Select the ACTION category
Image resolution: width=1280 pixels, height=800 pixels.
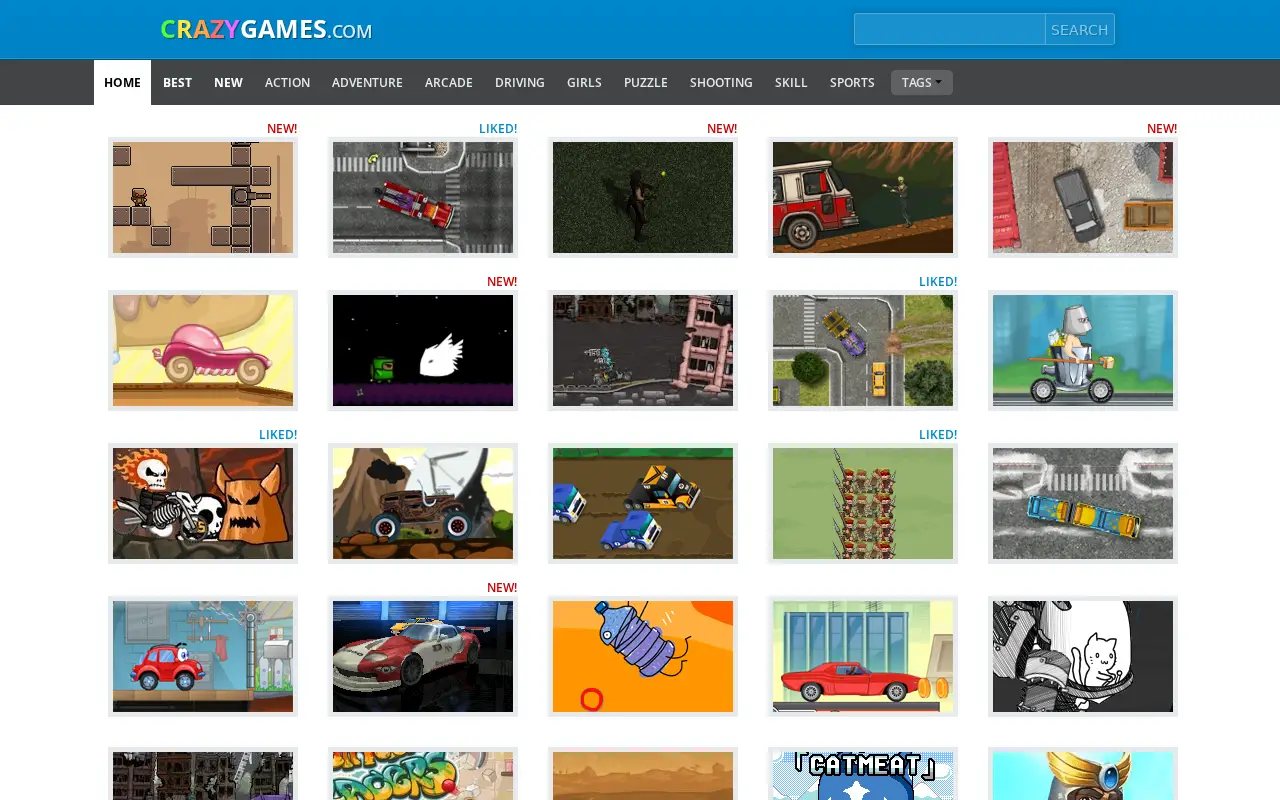287,82
